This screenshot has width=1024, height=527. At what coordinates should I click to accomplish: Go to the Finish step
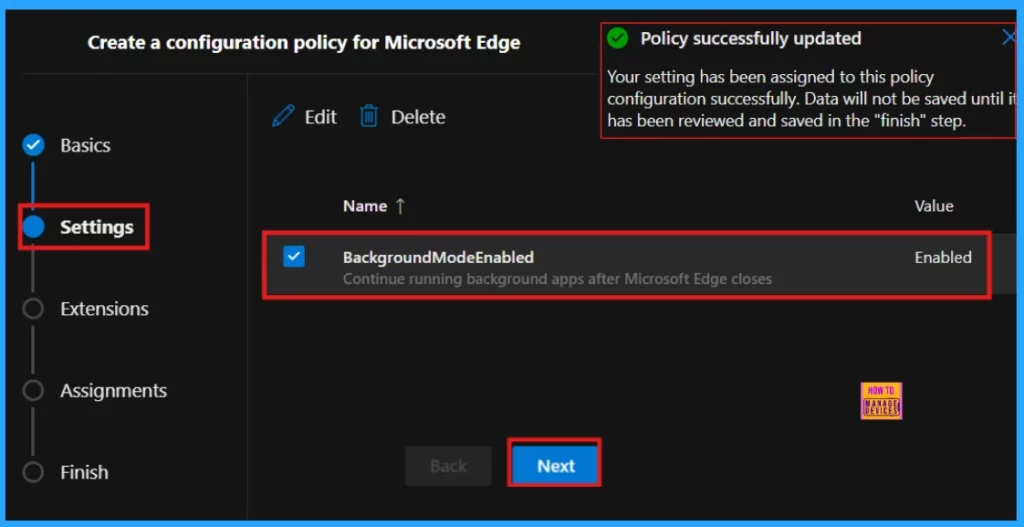click(84, 472)
